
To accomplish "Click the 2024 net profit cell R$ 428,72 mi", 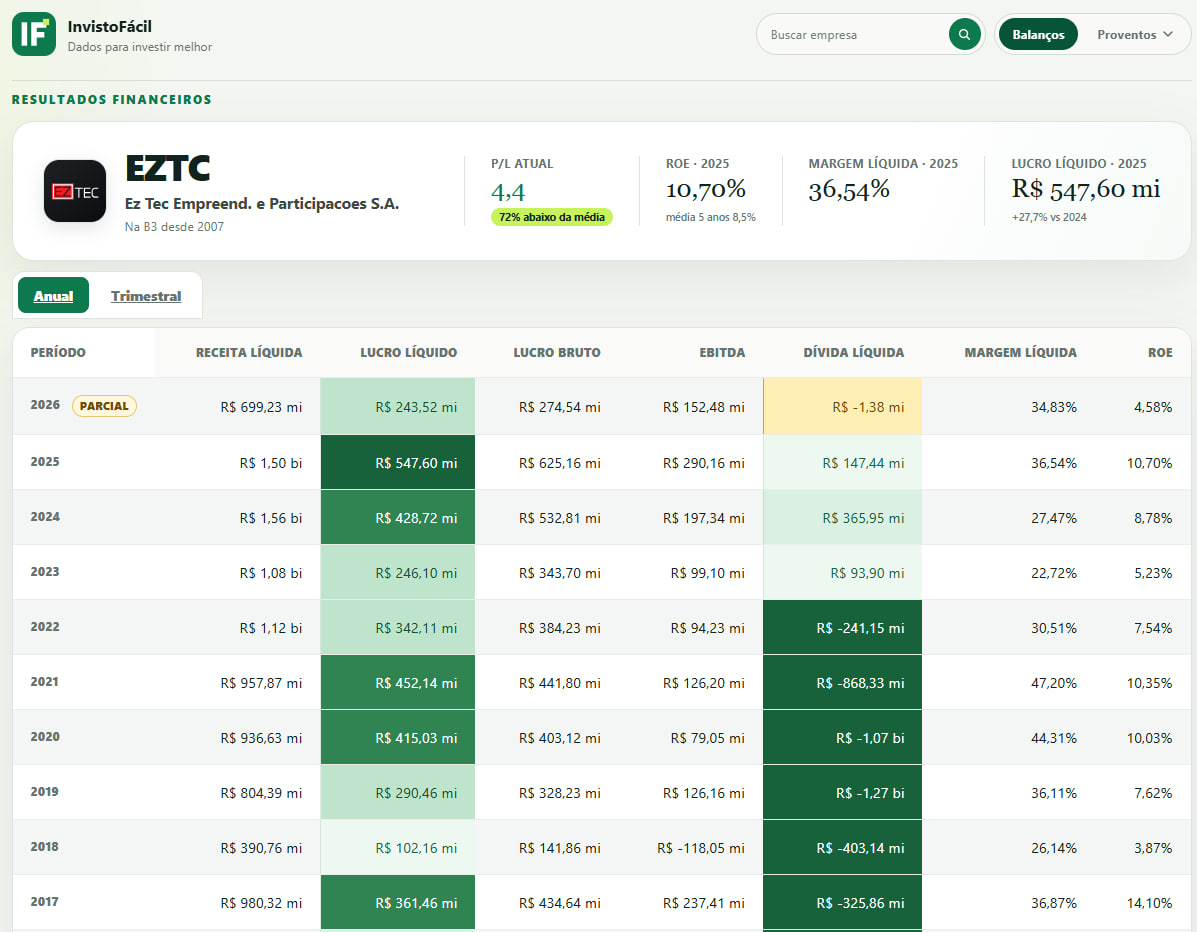I will point(398,518).
